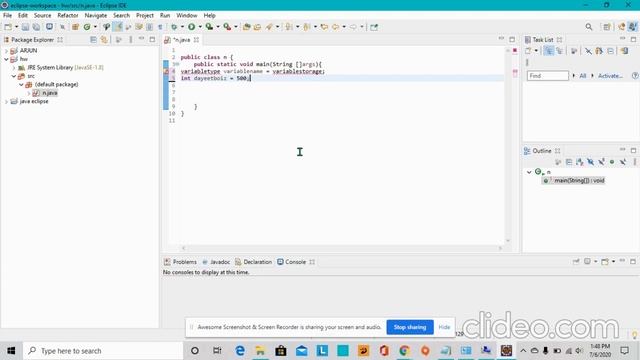Expand the ARJUN project node

(7, 51)
